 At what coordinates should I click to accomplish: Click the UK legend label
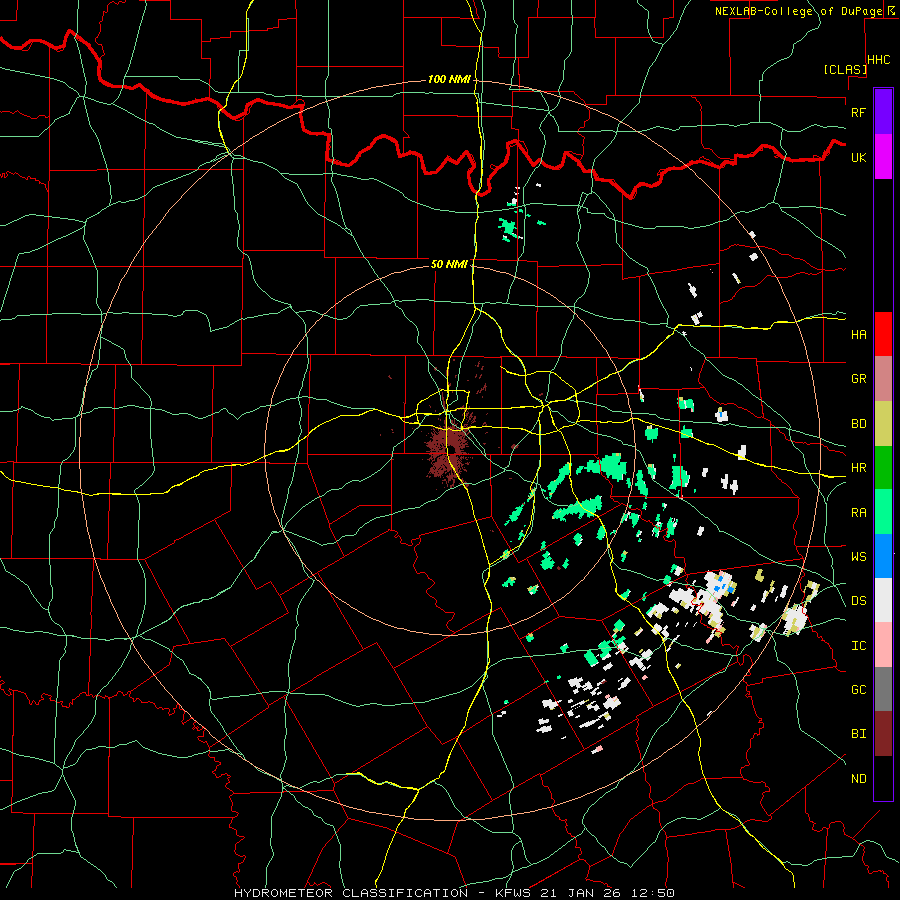[858, 157]
